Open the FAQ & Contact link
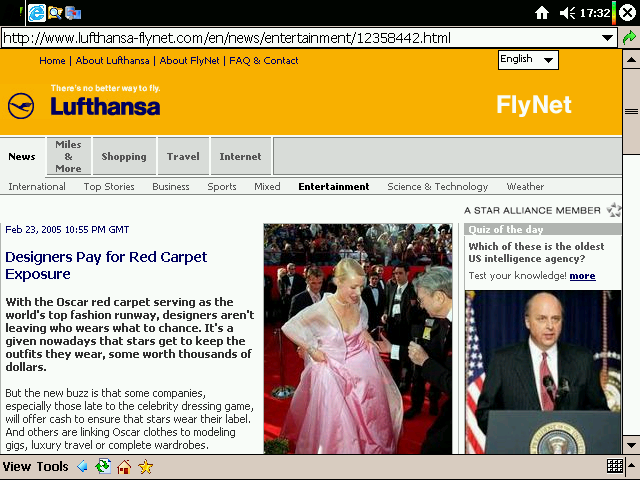This screenshot has width=640, height=480. (x=264, y=61)
